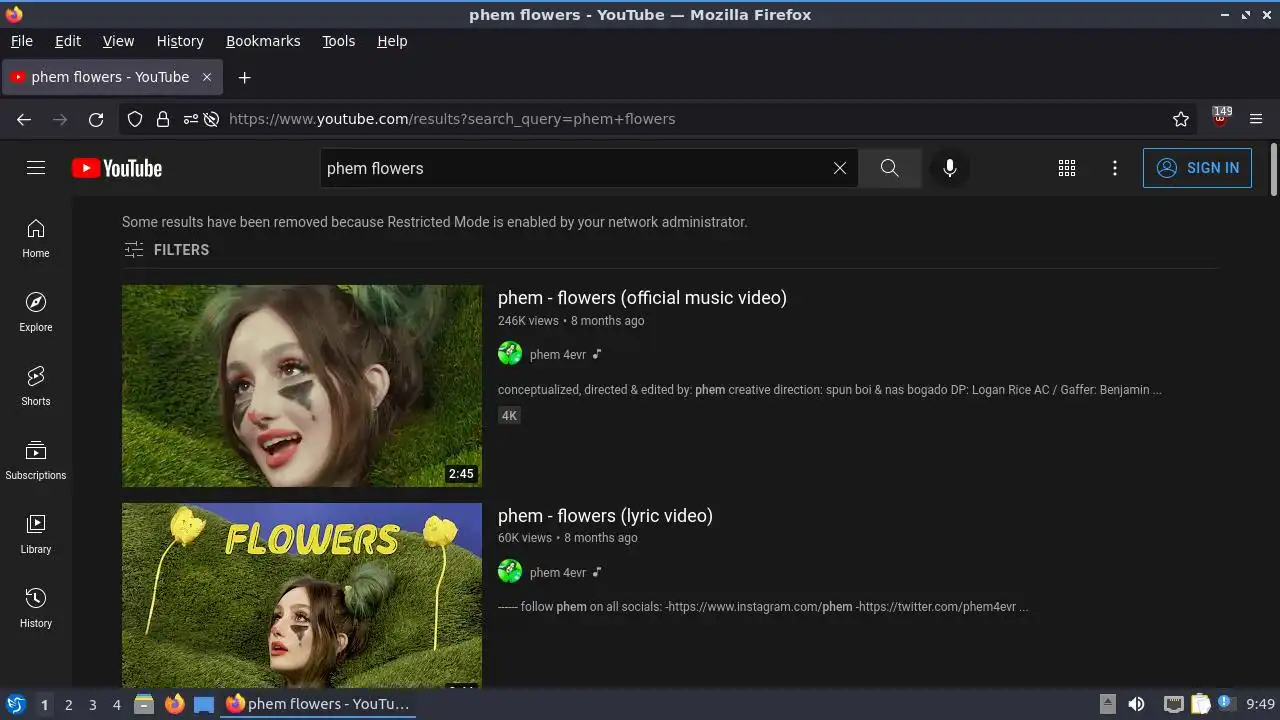Select the phem flowers - YouTube tab

click(112, 77)
